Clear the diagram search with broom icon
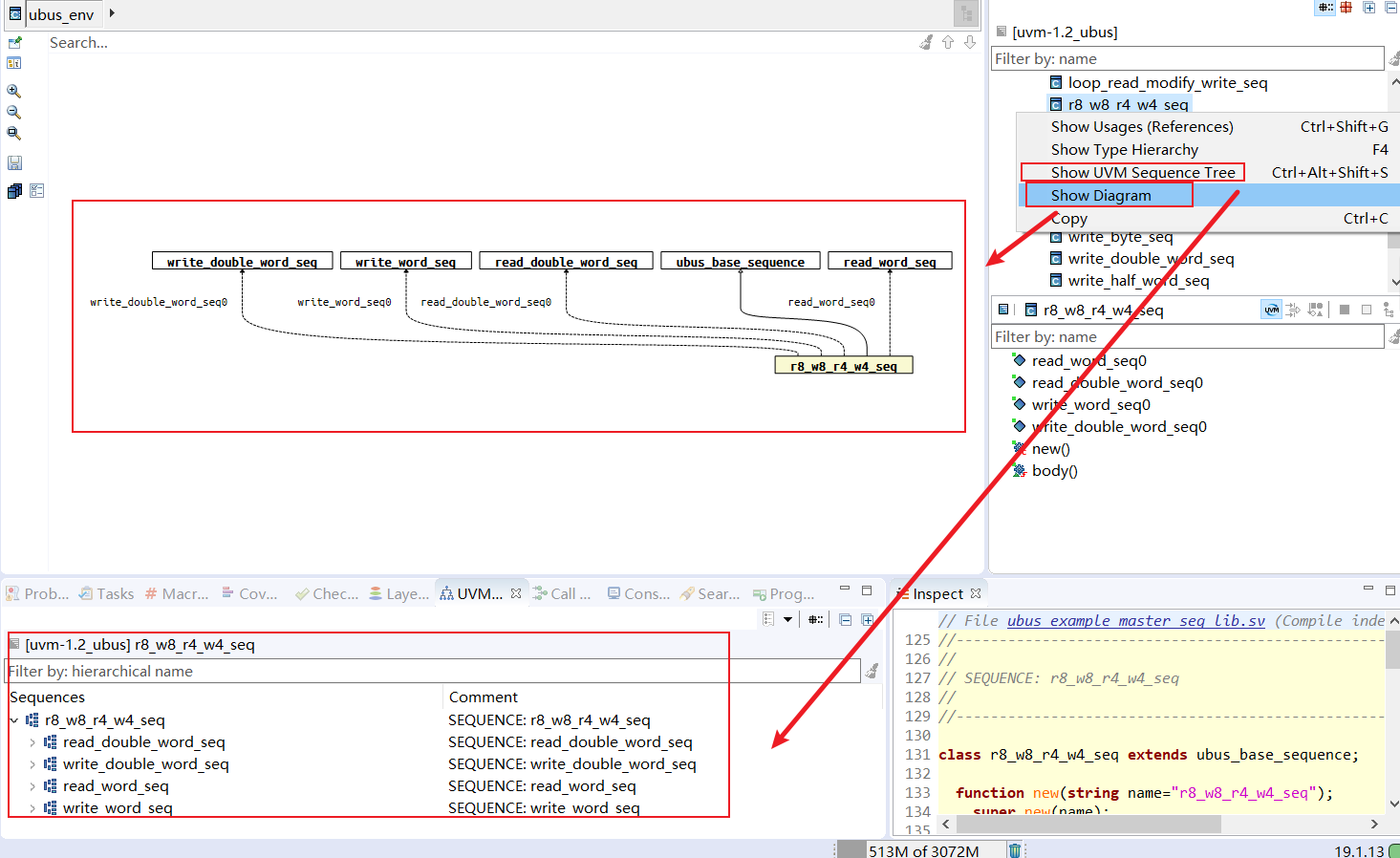This screenshot has width=1400, height=858. pyautogui.click(x=926, y=42)
